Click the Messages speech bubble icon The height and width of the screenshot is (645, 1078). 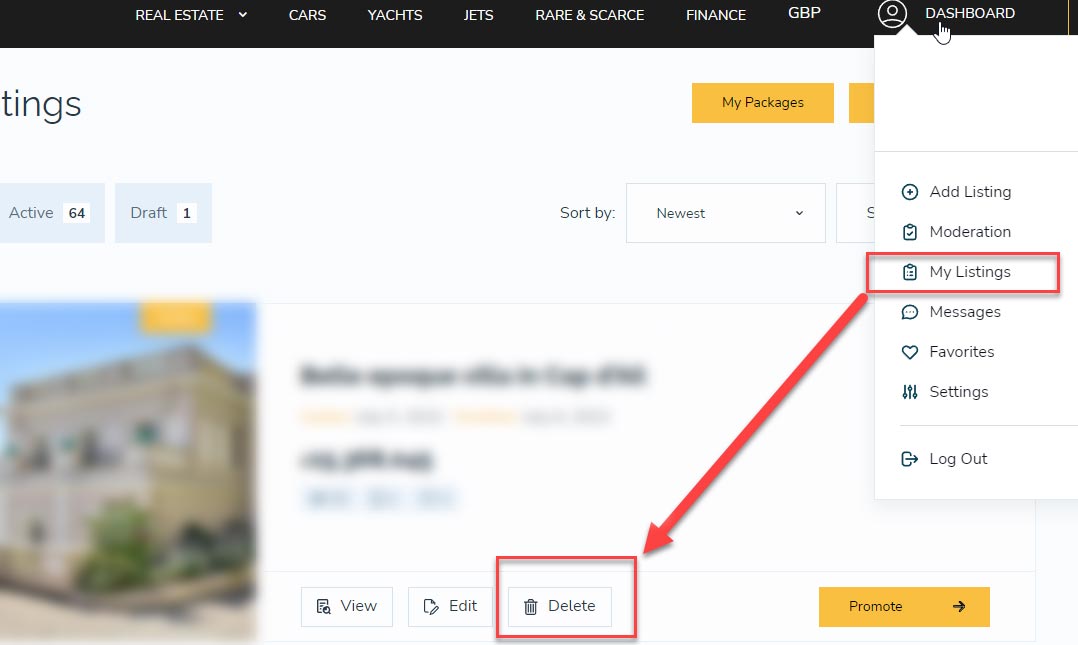click(909, 312)
